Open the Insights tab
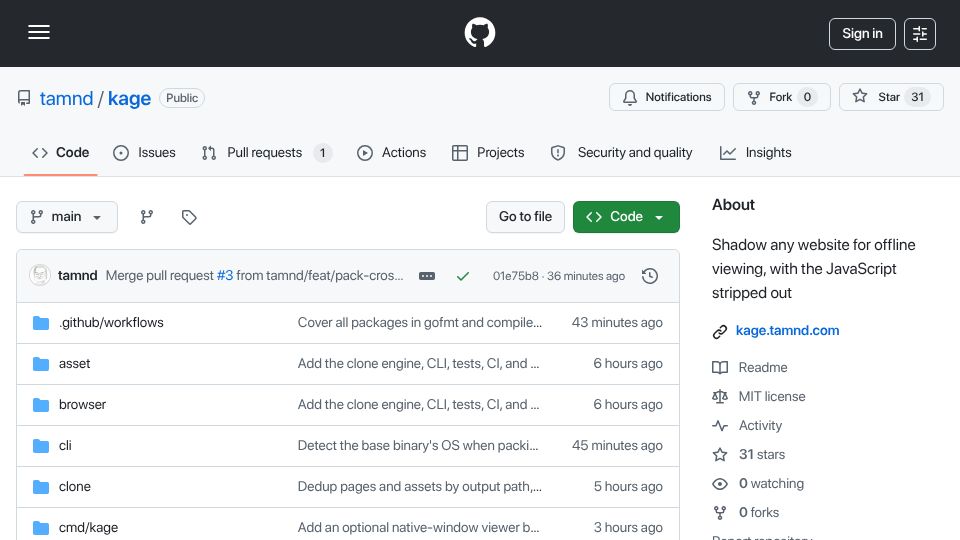This screenshot has height=540, width=960. pyautogui.click(x=756, y=152)
